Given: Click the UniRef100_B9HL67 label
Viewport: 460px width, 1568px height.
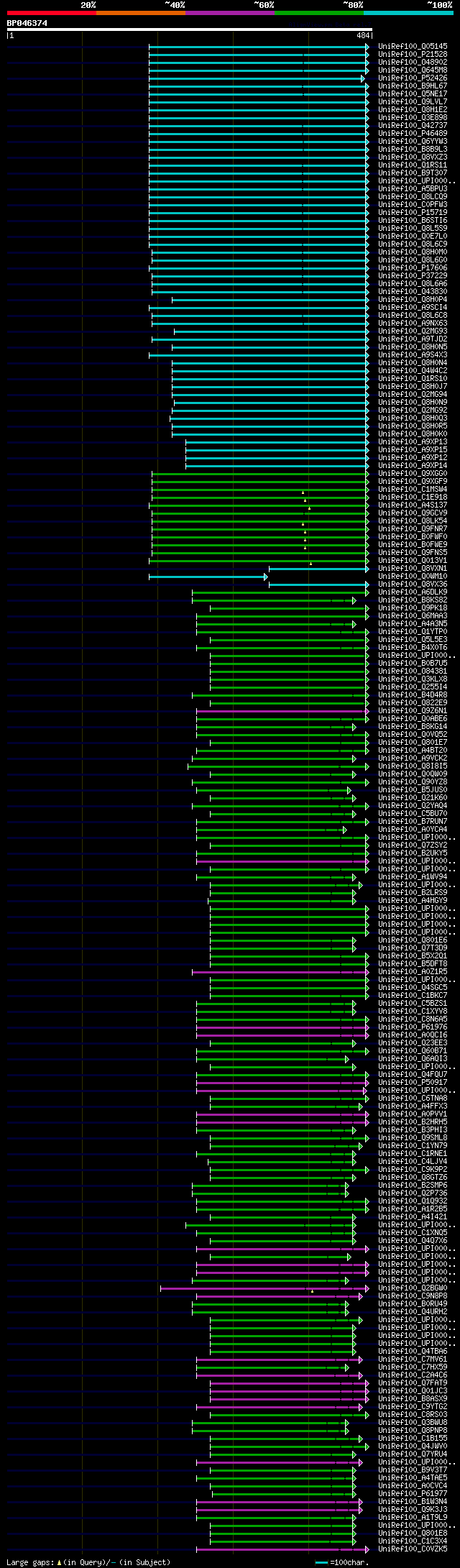Looking at the screenshot, I should [x=413, y=86].
